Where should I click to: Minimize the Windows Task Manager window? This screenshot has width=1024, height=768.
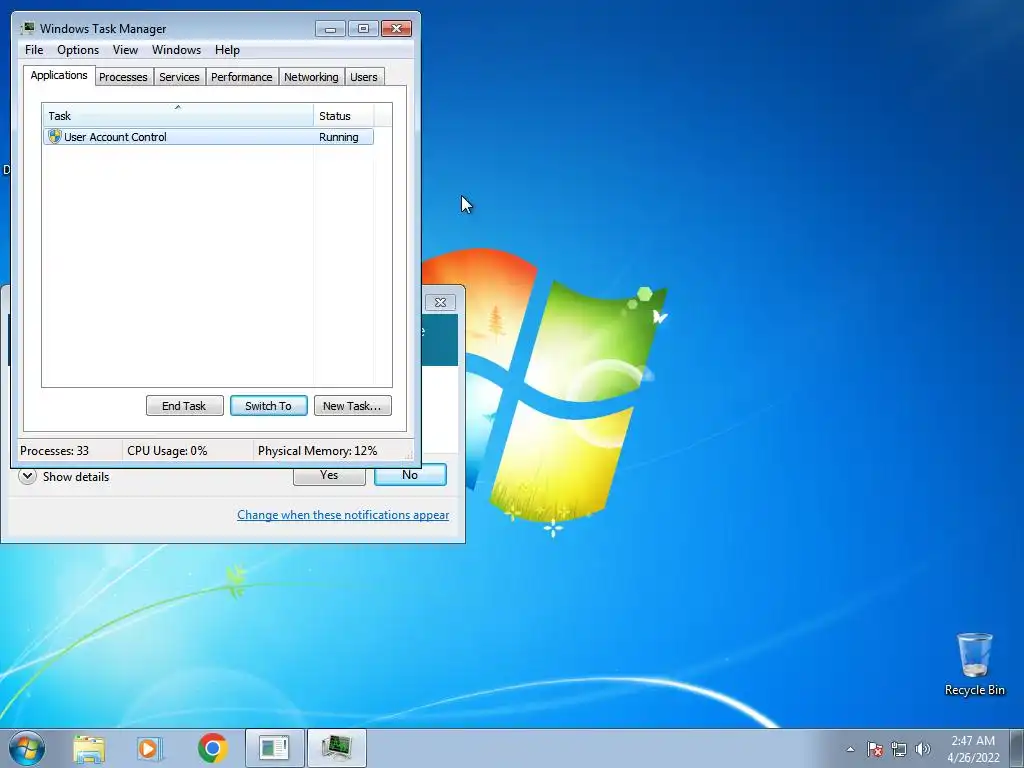click(x=330, y=29)
